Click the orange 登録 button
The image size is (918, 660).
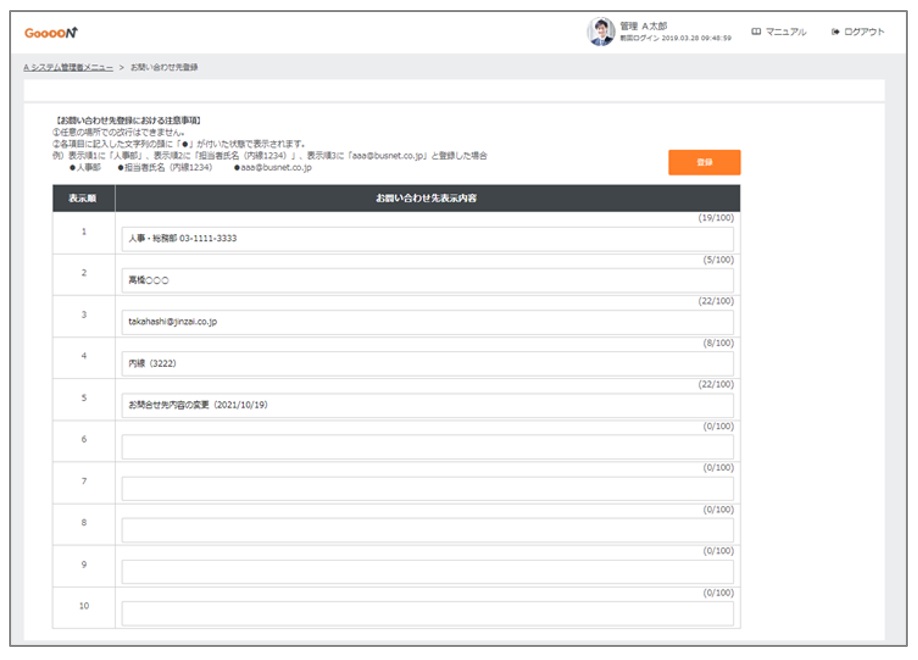[x=704, y=162]
